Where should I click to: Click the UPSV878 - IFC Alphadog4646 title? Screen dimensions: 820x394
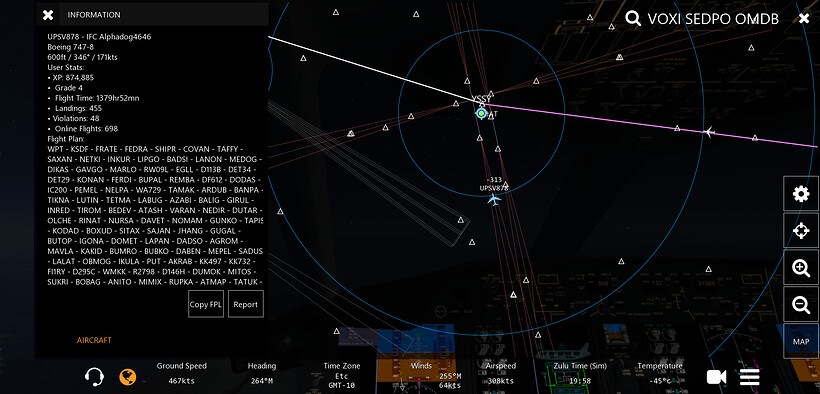[99, 37]
